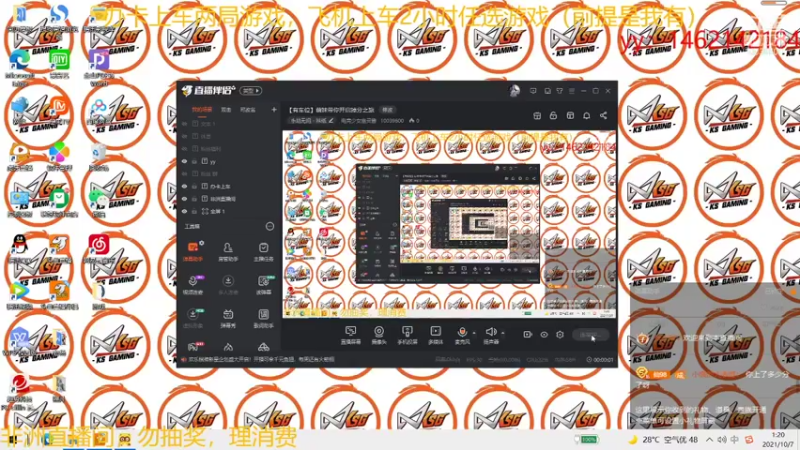The image size is (800, 450).
Task: Switch to the orange active scene tab
Action: (202, 110)
